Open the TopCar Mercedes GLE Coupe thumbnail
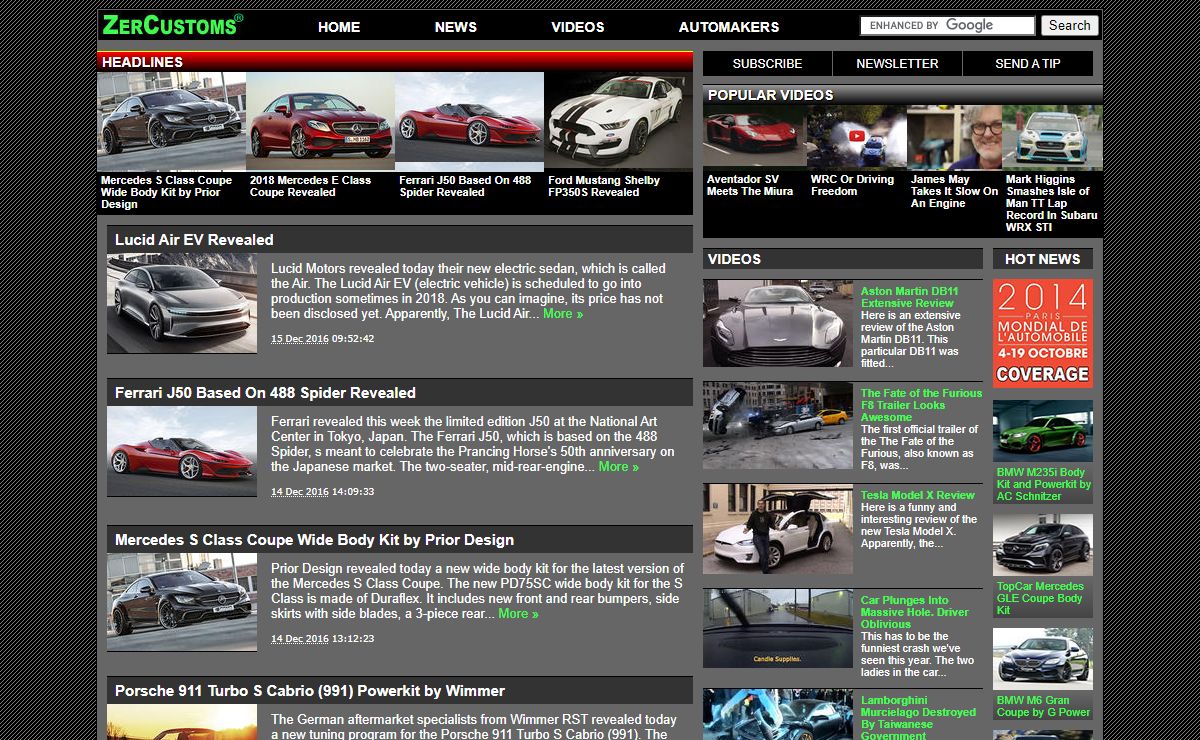This screenshot has height=740, width=1200. pyautogui.click(x=1043, y=545)
